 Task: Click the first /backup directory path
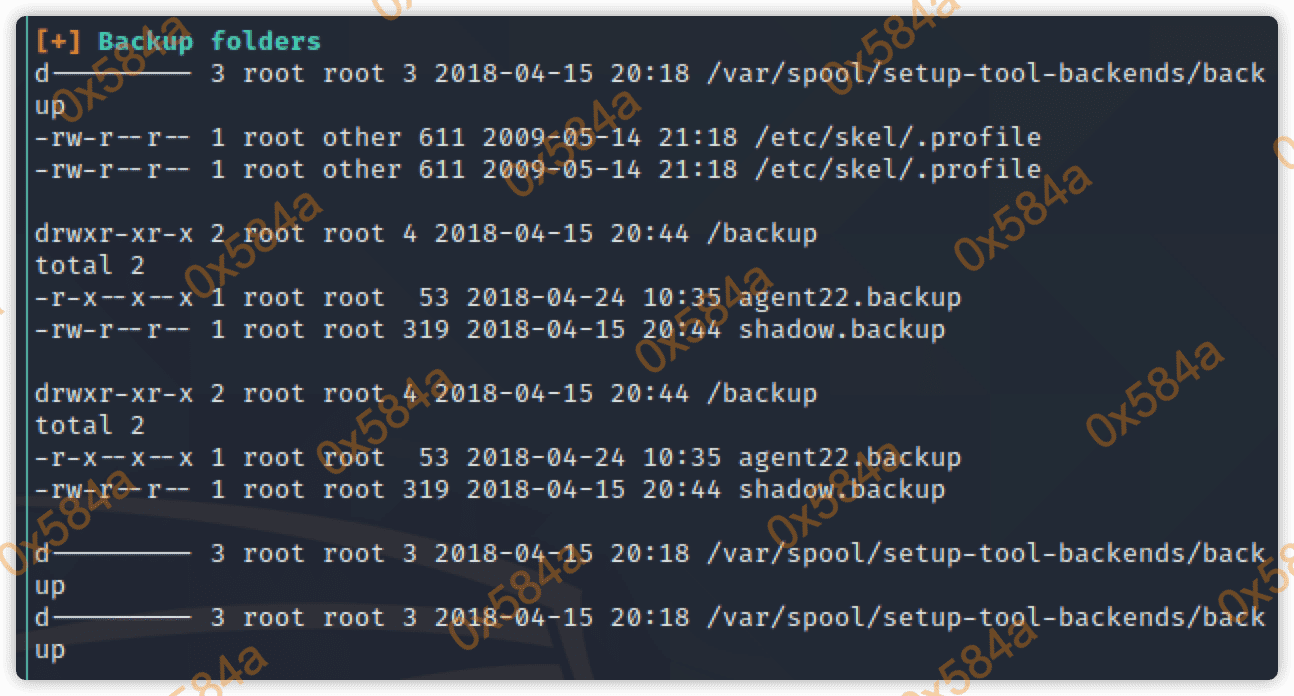click(761, 233)
